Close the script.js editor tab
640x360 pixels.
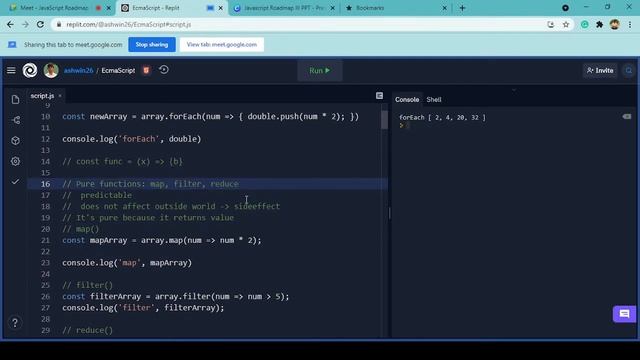(60, 96)
